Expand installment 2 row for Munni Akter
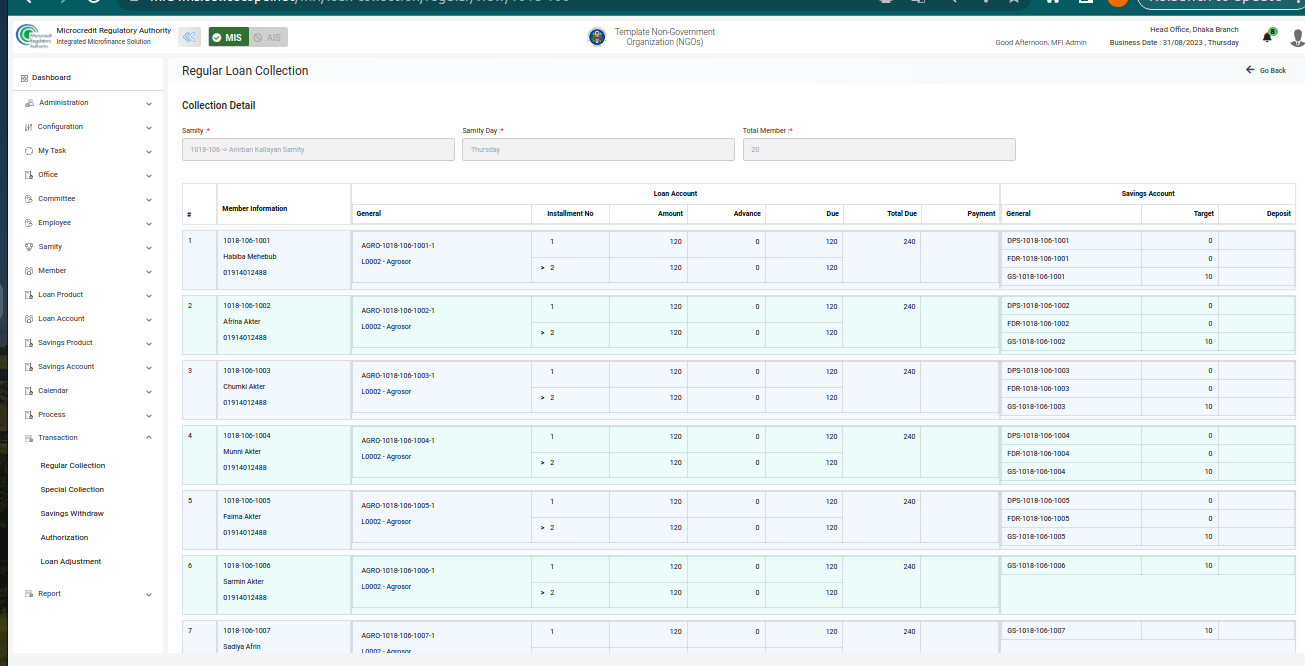1305x666 pixels. [543, 463]
